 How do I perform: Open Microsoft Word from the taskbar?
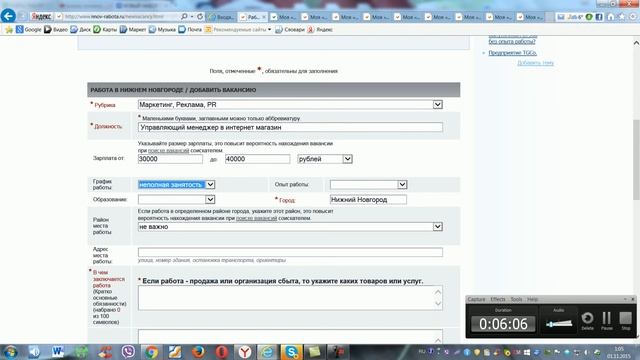[58, 352]
